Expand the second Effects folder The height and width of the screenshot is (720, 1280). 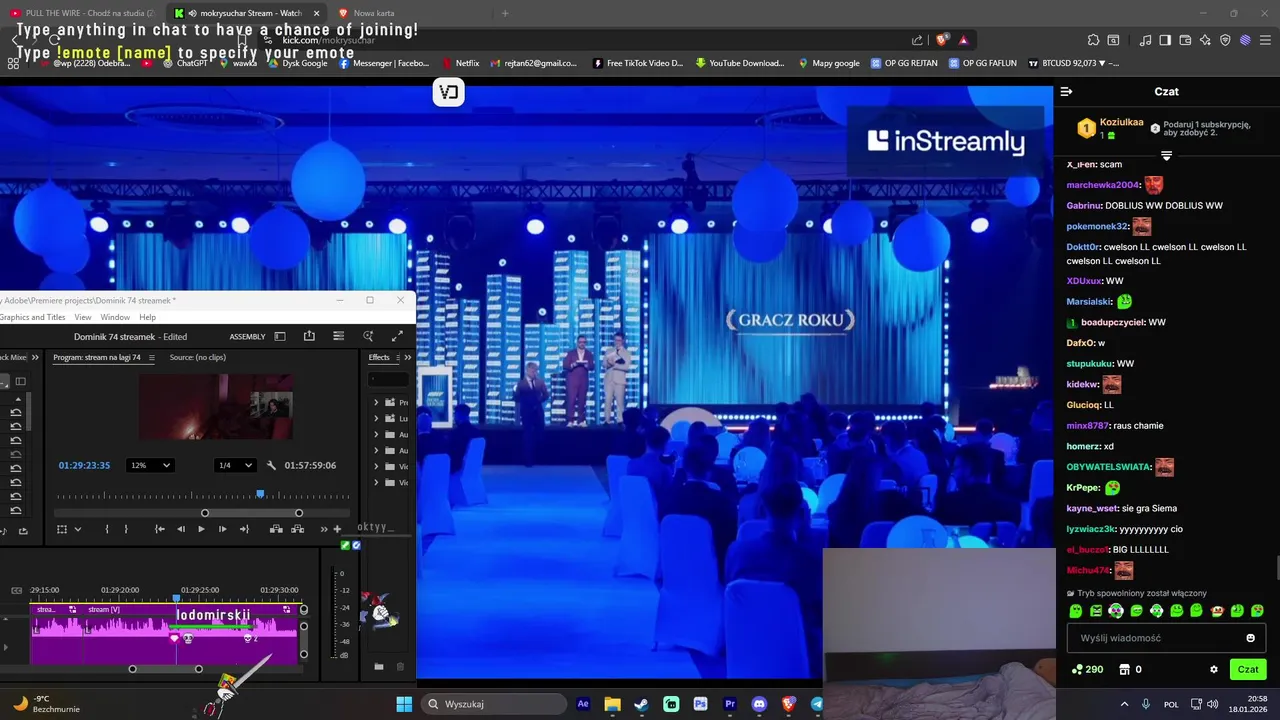tap(376, 418)
